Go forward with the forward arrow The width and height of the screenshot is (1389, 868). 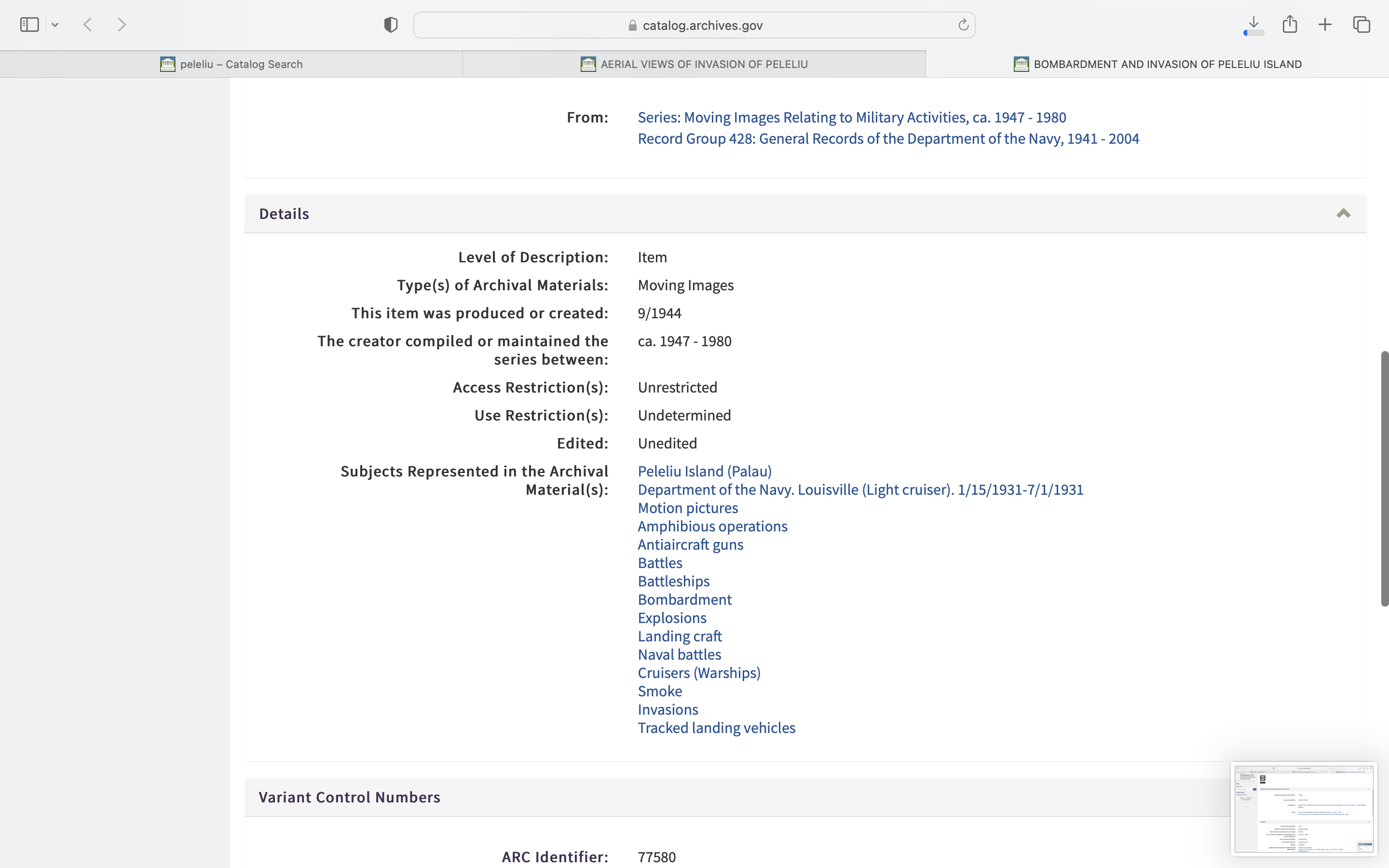pyautogui.click(x=122, y=25)
